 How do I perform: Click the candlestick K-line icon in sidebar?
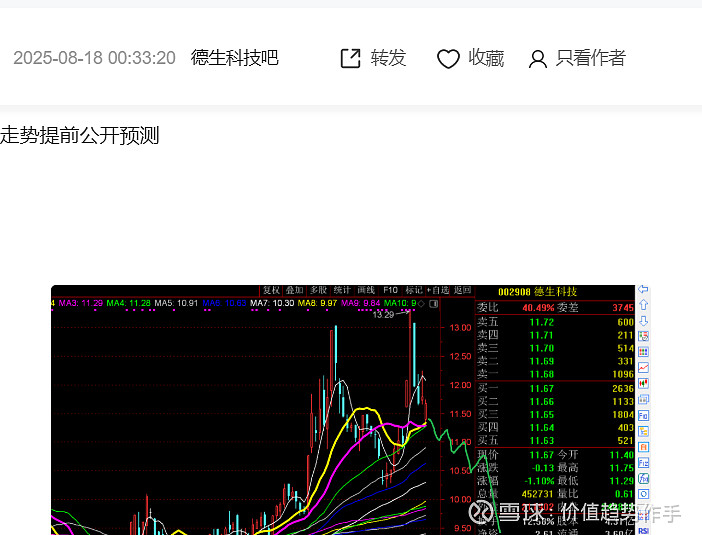[x=643, y=383]
